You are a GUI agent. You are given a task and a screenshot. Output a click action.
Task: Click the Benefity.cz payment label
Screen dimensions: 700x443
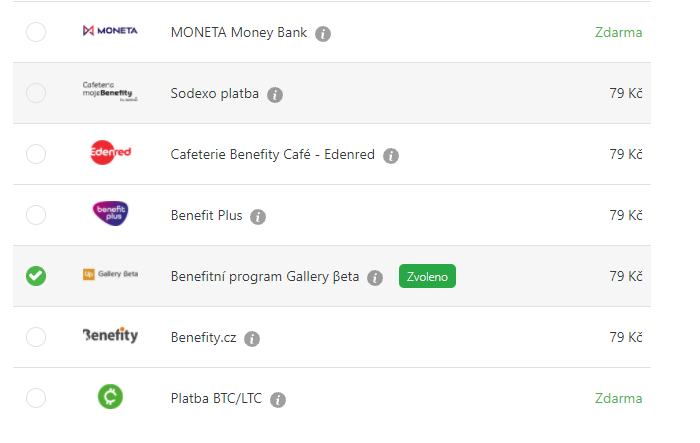pyautogui.click(x=201, y=338)
